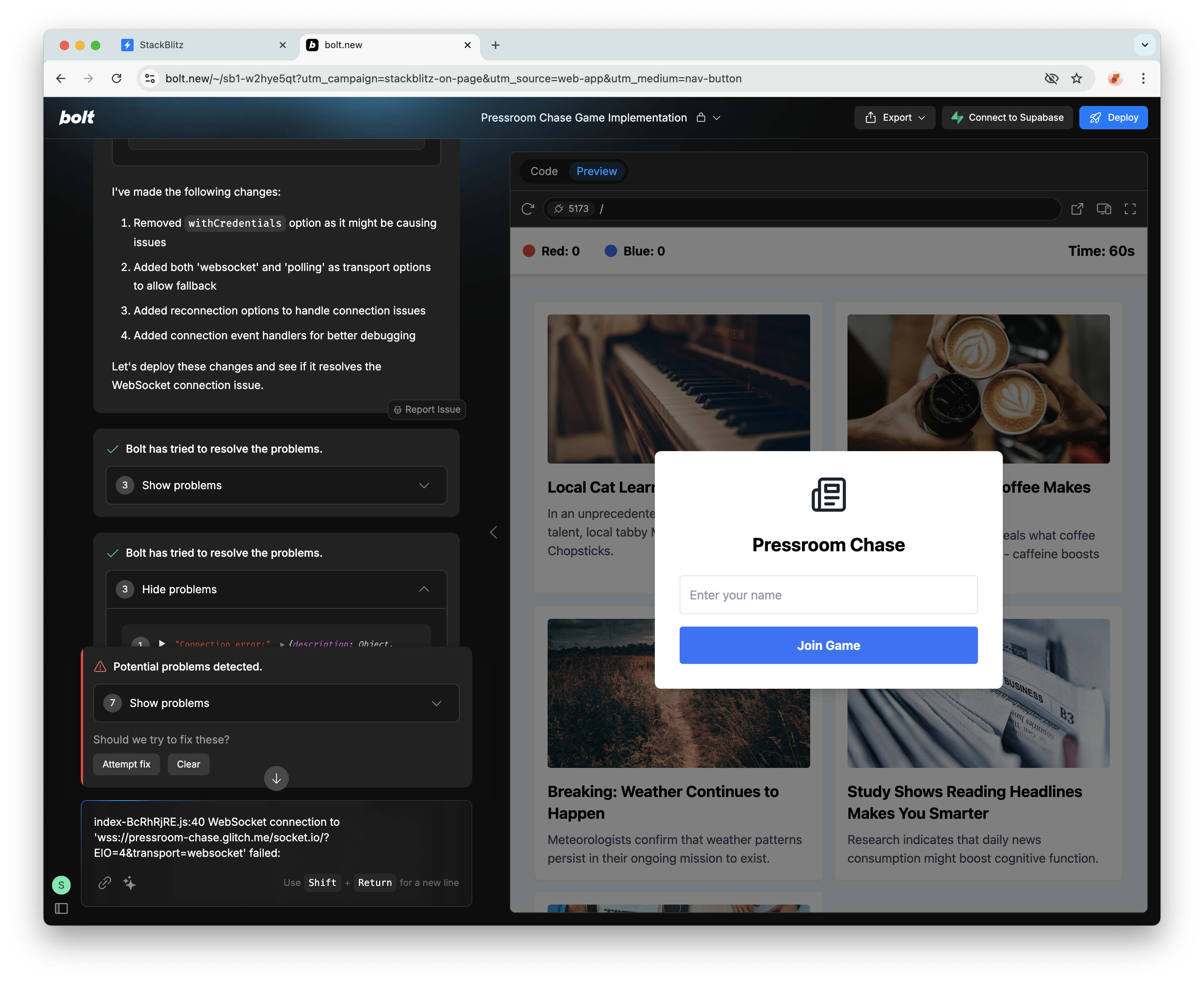
Task: Bookmark this page with star icon
Action: 1077,78
